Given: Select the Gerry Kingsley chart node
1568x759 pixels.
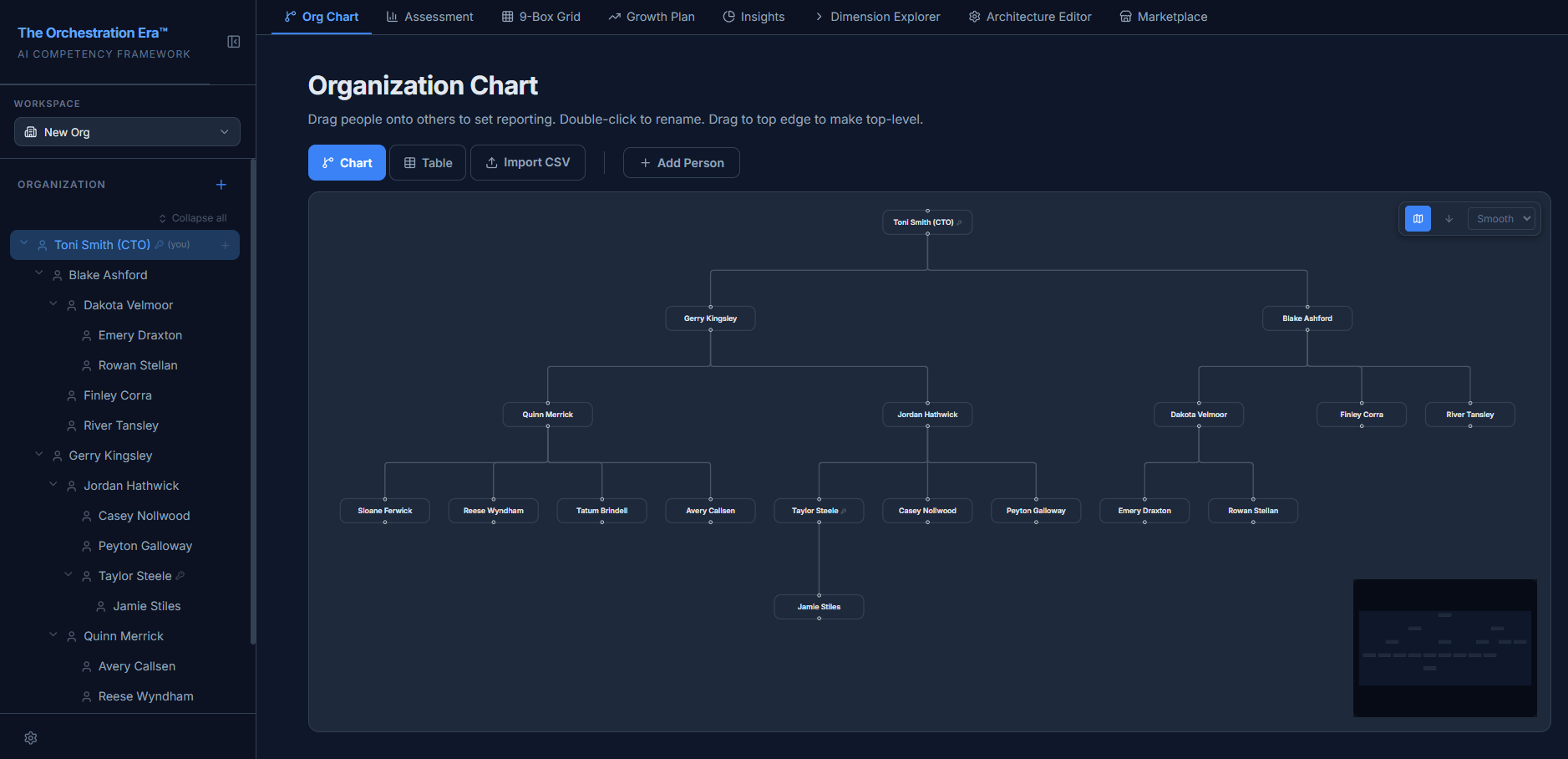Looking at the screenshot, I should point(710,318).
